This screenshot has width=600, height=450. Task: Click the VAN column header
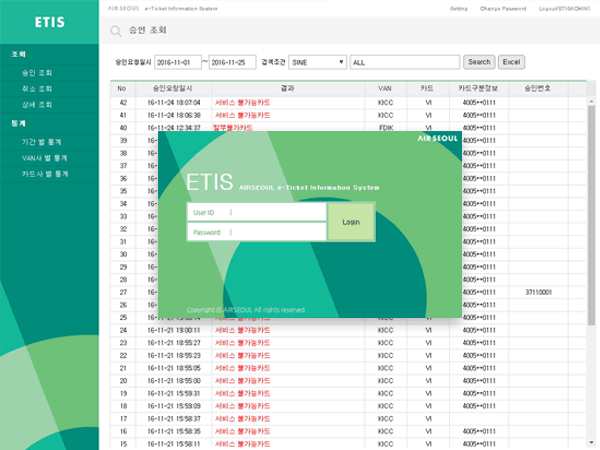(385, 89)
